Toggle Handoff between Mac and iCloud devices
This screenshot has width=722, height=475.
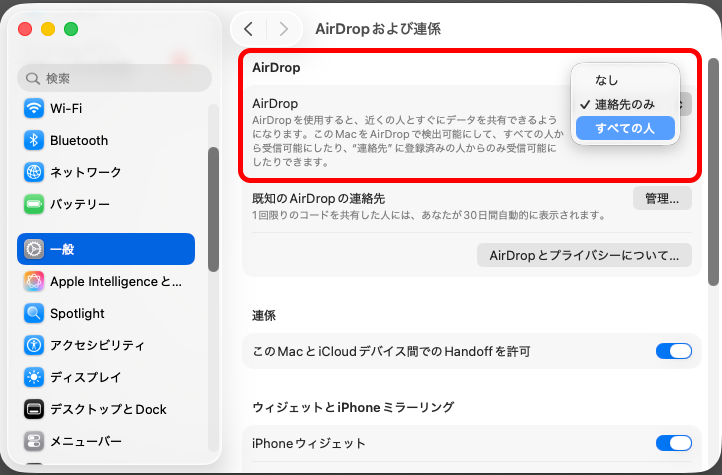click(x=674, y=351)
